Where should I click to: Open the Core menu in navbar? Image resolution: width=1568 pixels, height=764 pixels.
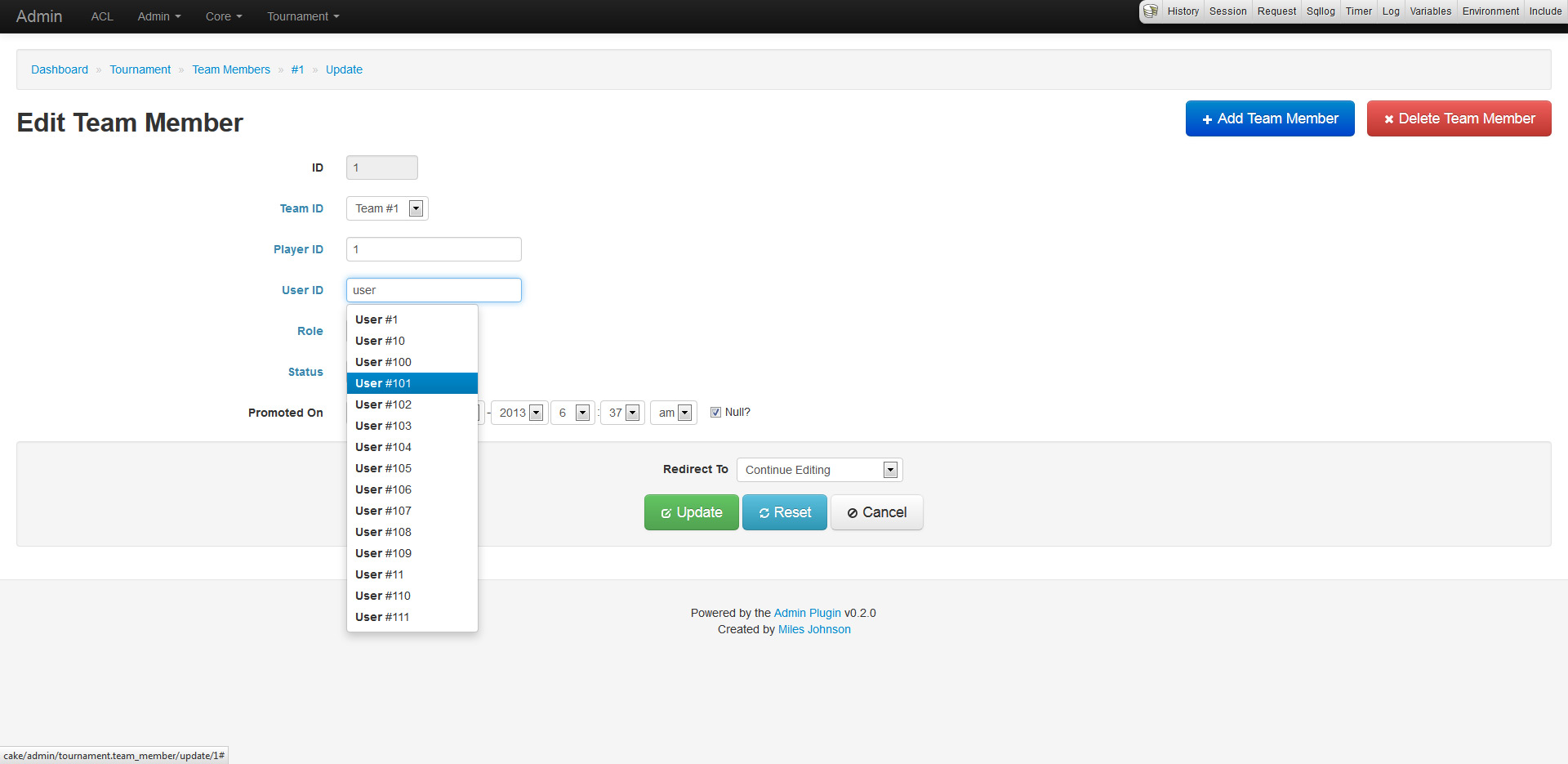[223, 16]
